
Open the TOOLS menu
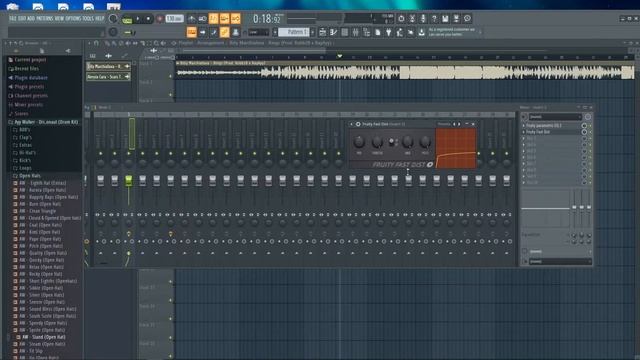(88, 18)
